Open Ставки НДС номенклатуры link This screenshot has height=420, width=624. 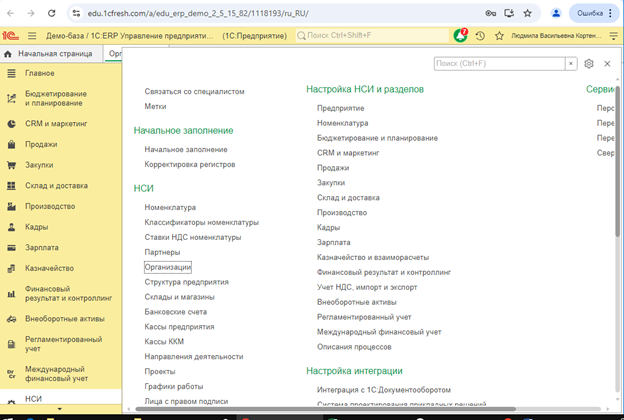click(x=193, y=237)
